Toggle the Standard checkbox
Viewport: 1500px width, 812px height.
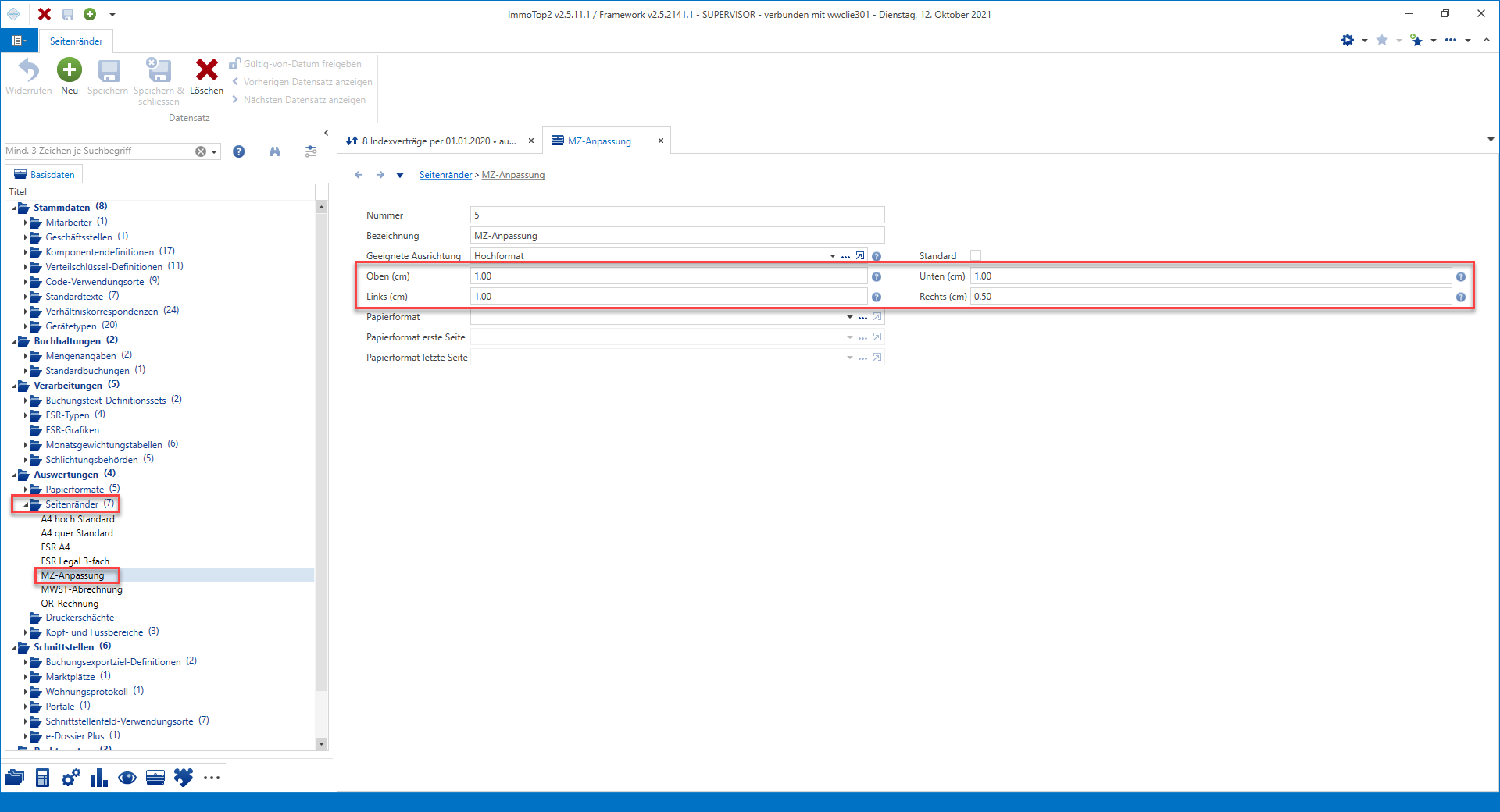click(976, 255)
